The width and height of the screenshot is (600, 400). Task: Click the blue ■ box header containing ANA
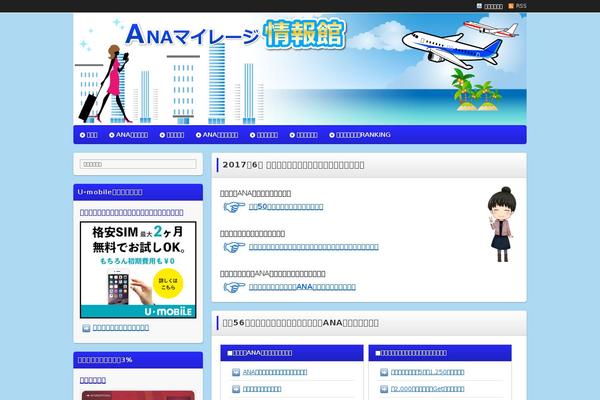pyautogui.click(x=292, y=353)
